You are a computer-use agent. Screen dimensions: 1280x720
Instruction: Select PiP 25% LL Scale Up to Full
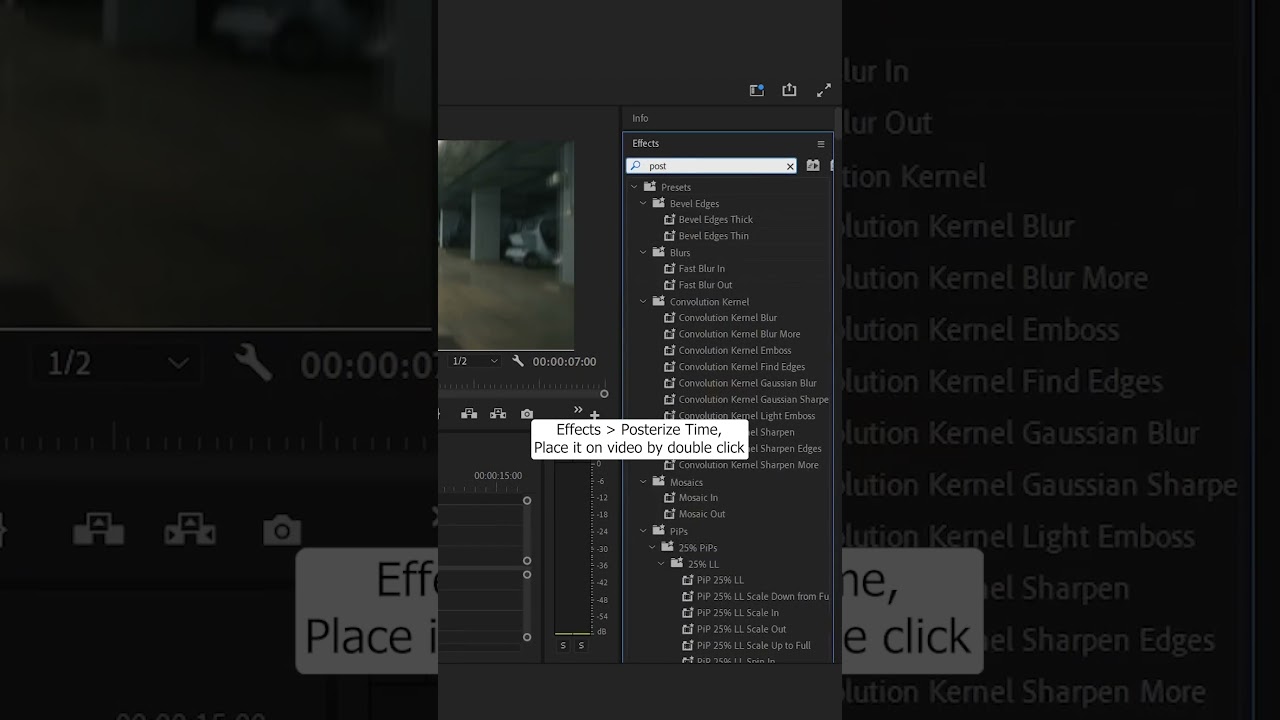coord(753,646)
